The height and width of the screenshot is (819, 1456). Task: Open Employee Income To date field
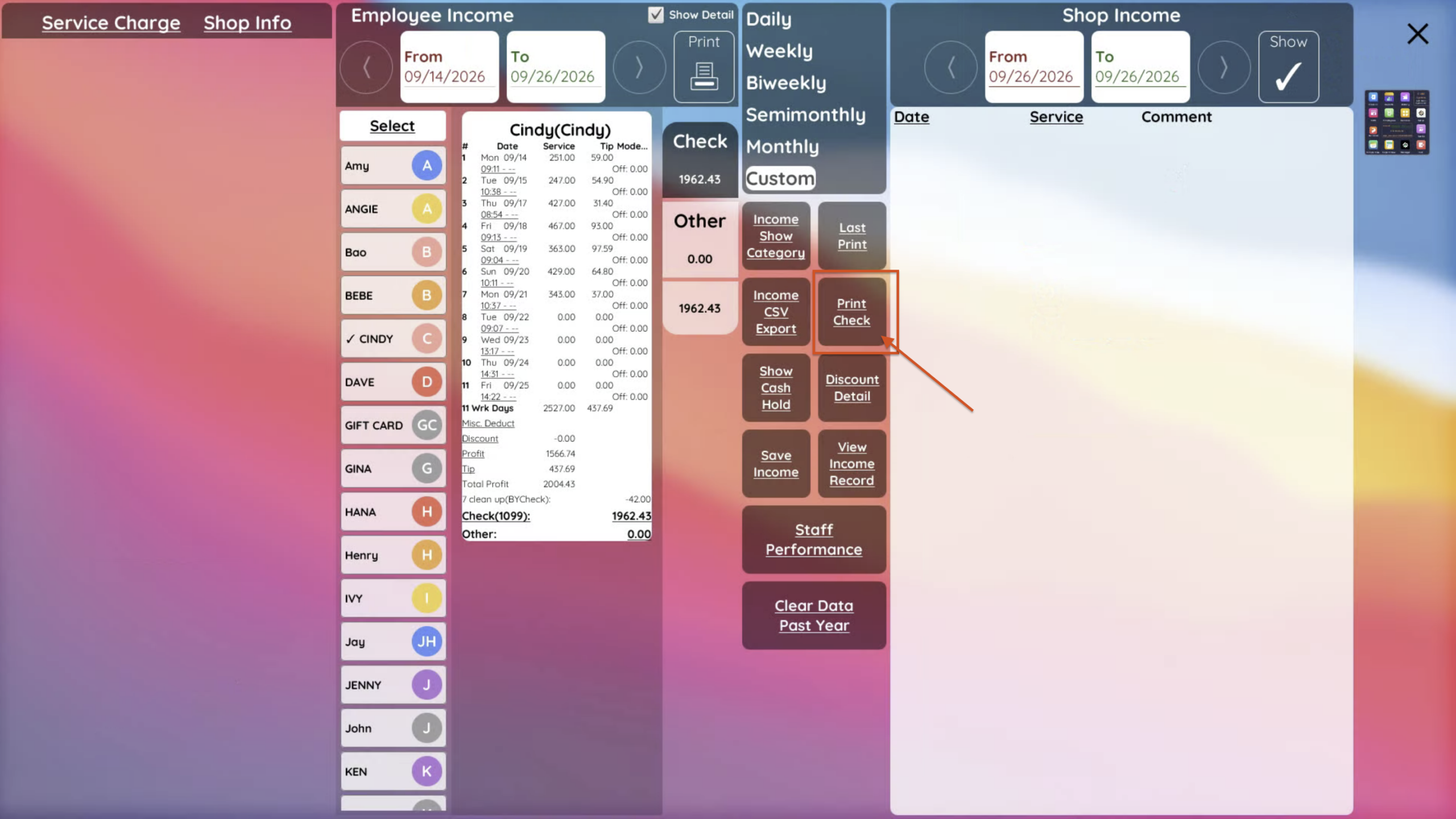click(x=556, y=67)
